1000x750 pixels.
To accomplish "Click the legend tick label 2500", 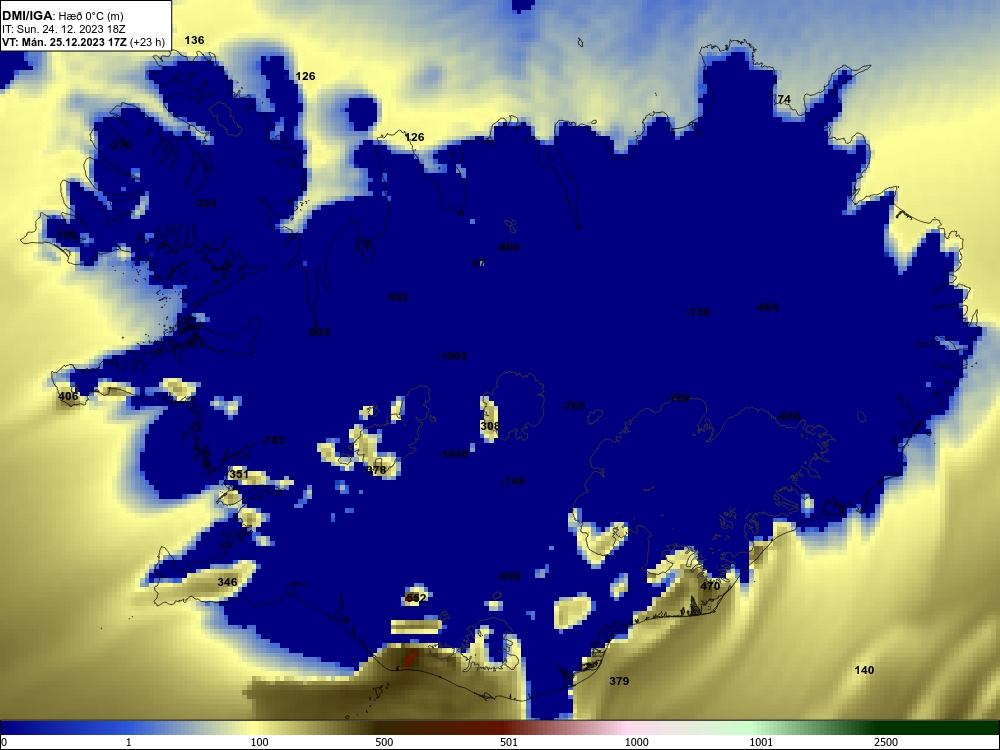I will [x=886, y=742].
